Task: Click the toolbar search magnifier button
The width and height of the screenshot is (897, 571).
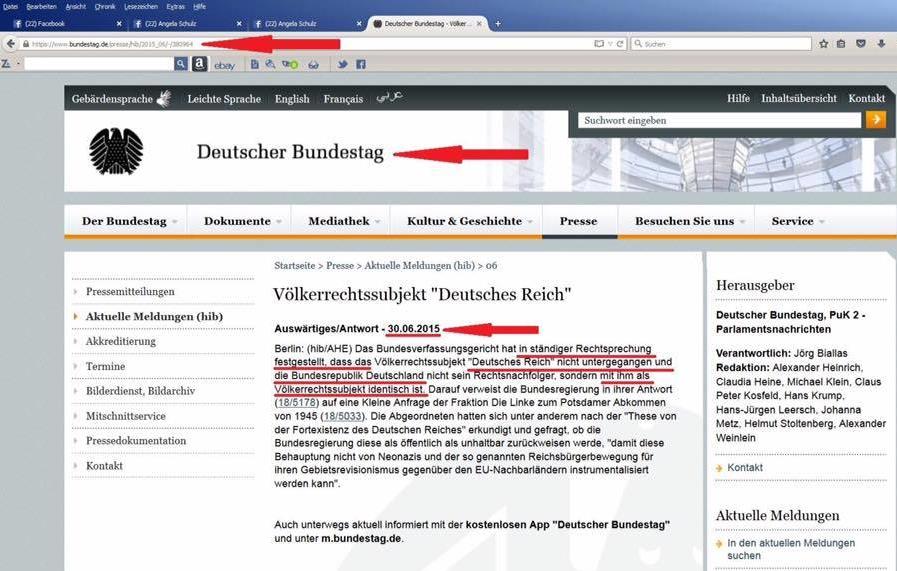Action: tap(181, 64)
